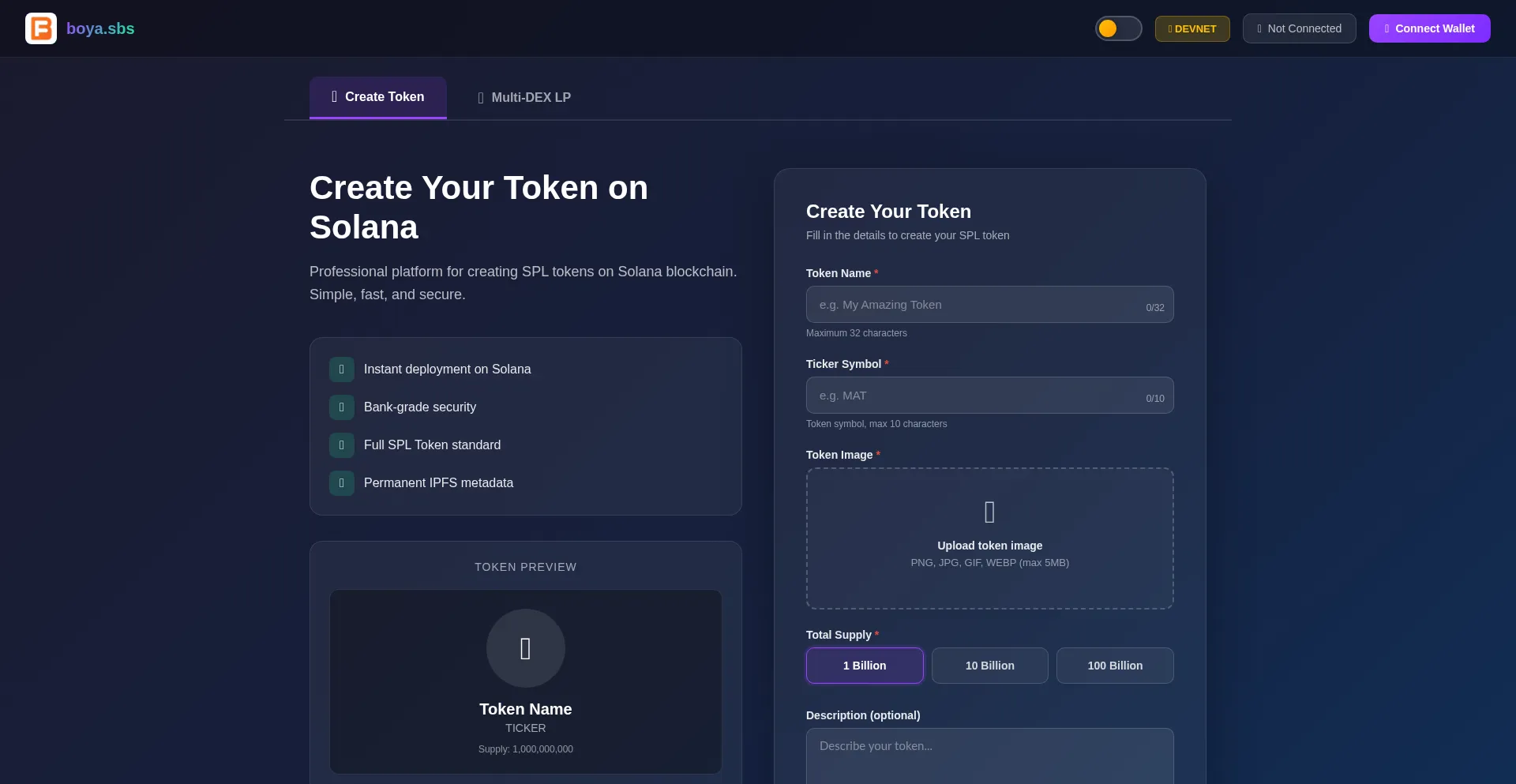Click the boya.sbs orange logo icon

coord(41,28)
